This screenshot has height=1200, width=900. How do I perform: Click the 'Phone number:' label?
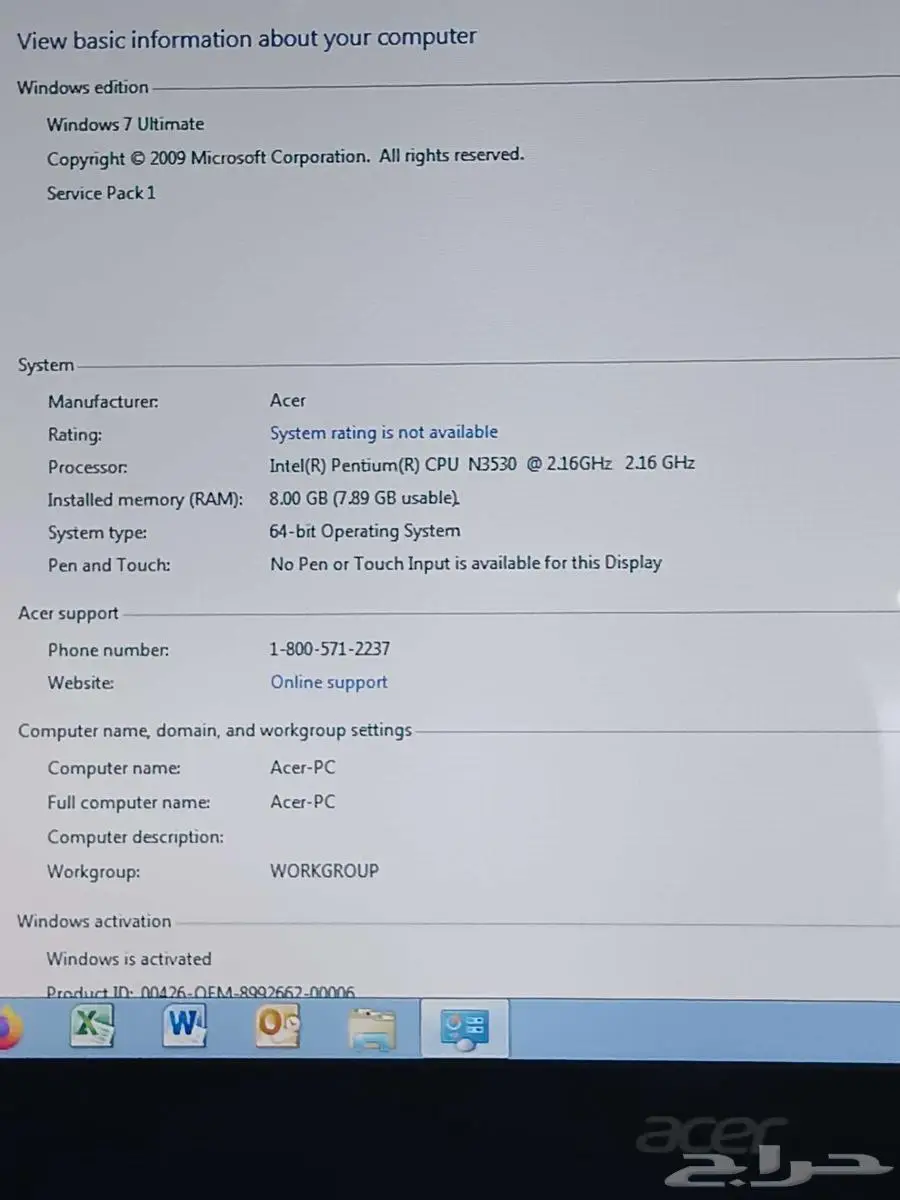(x=108, y=650)
